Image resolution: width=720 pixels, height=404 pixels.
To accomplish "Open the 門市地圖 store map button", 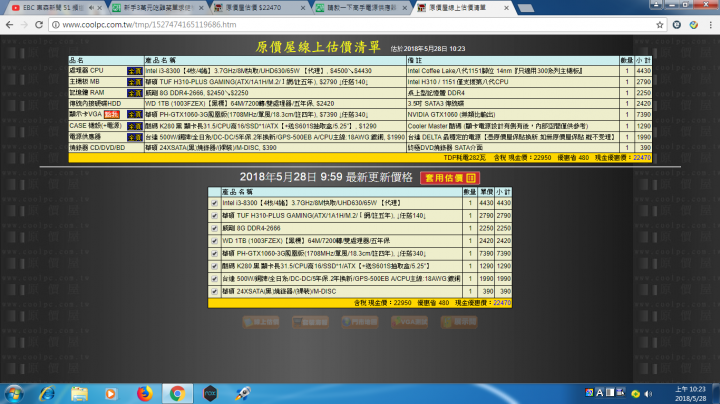I will pos(360,322).
